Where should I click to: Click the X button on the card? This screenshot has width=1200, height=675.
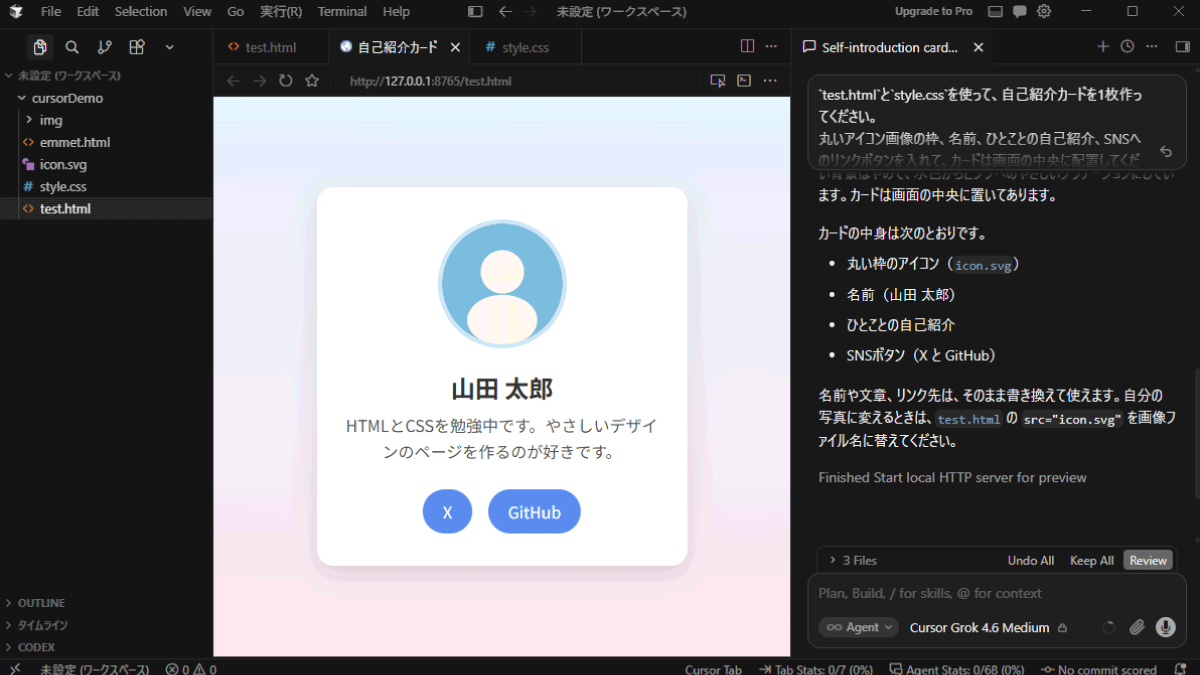click(447, 512)
